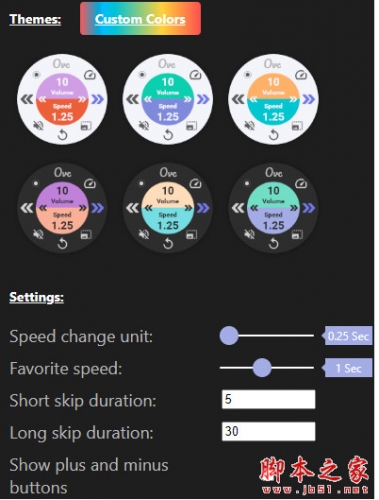The image size is (379, 500).
Task: Click reset arrow icon on green light theme
Action: point(168,135)
